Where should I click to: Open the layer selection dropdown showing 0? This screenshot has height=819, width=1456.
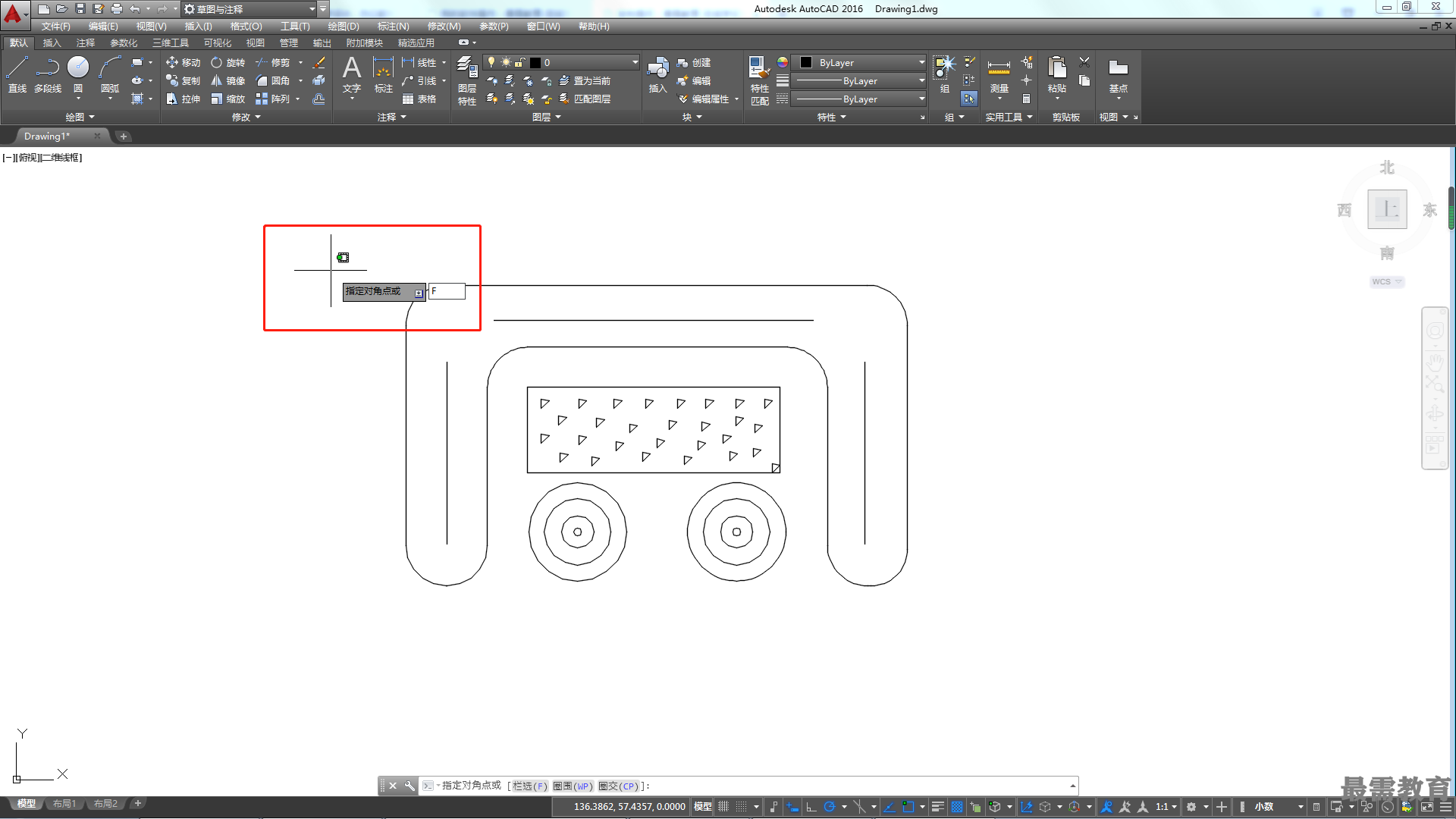point(561,63)
